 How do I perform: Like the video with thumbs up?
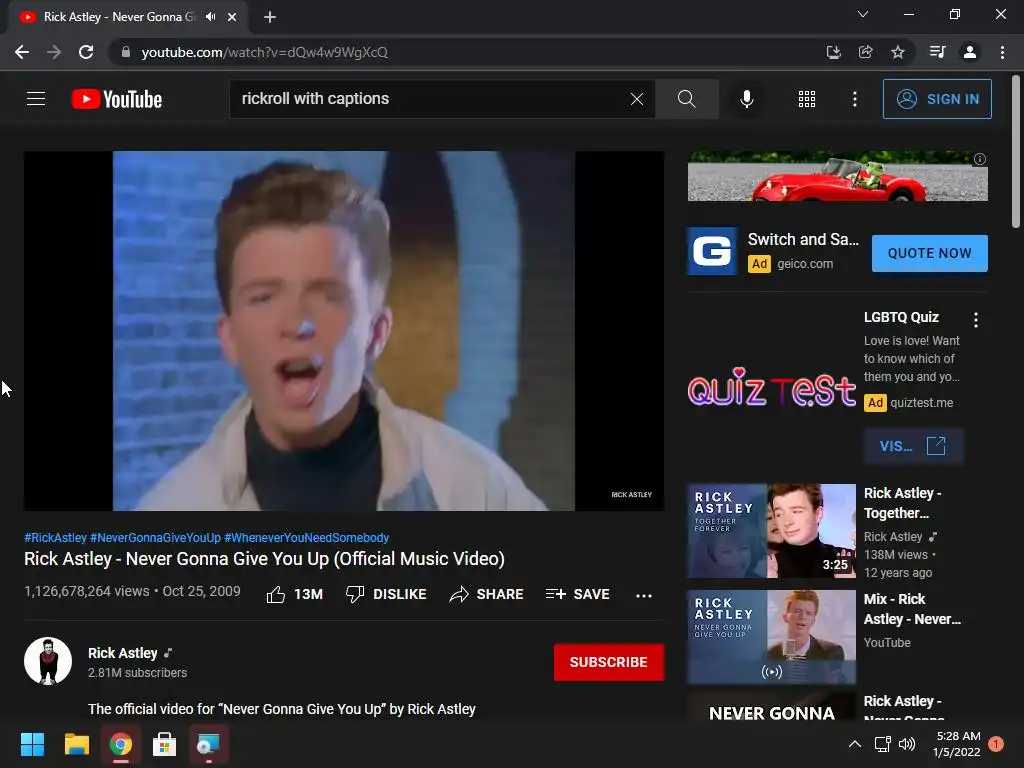click(x=295, y=594)
